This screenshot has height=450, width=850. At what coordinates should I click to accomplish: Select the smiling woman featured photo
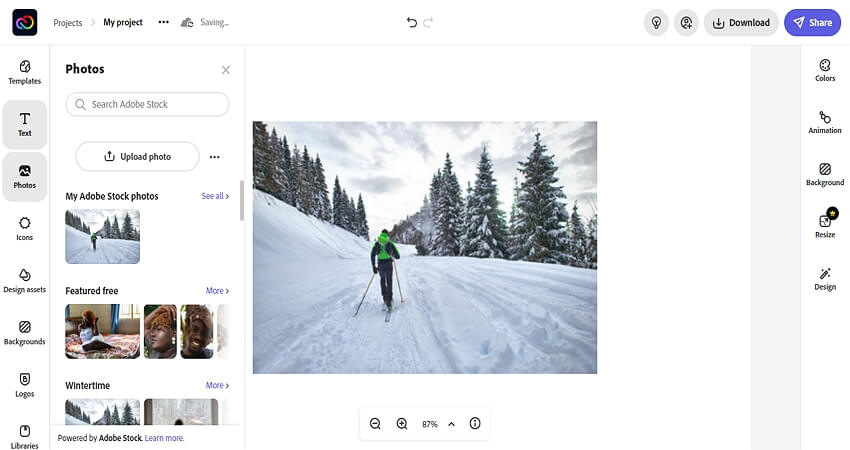(197, 331)
